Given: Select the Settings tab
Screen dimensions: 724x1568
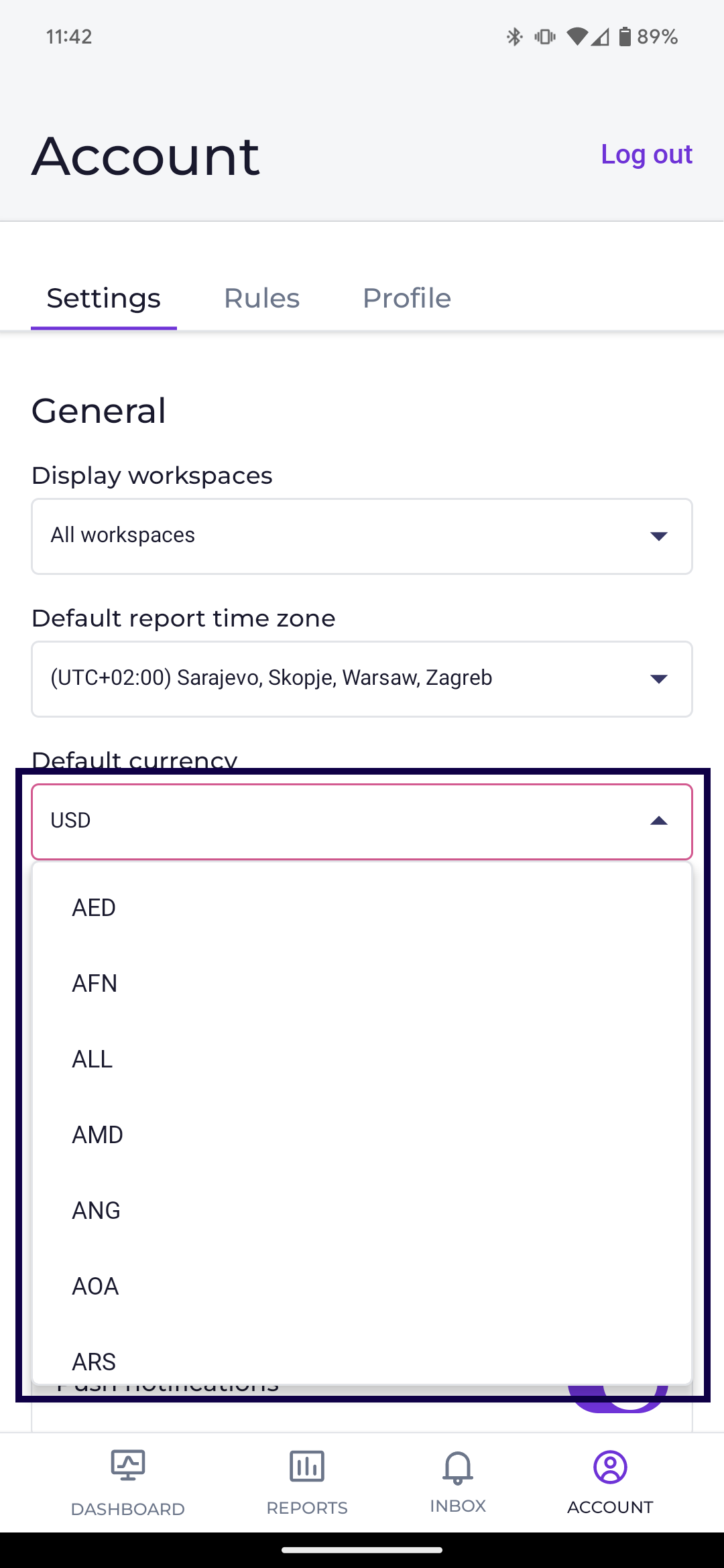Looking at the screenshot, I should (104, 298).
